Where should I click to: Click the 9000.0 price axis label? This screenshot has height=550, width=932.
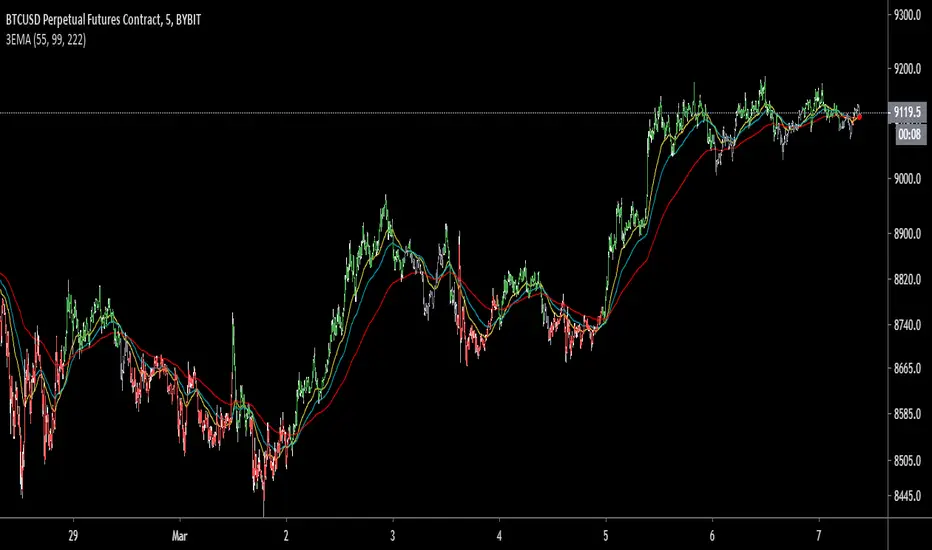click(x=908, y=178)
